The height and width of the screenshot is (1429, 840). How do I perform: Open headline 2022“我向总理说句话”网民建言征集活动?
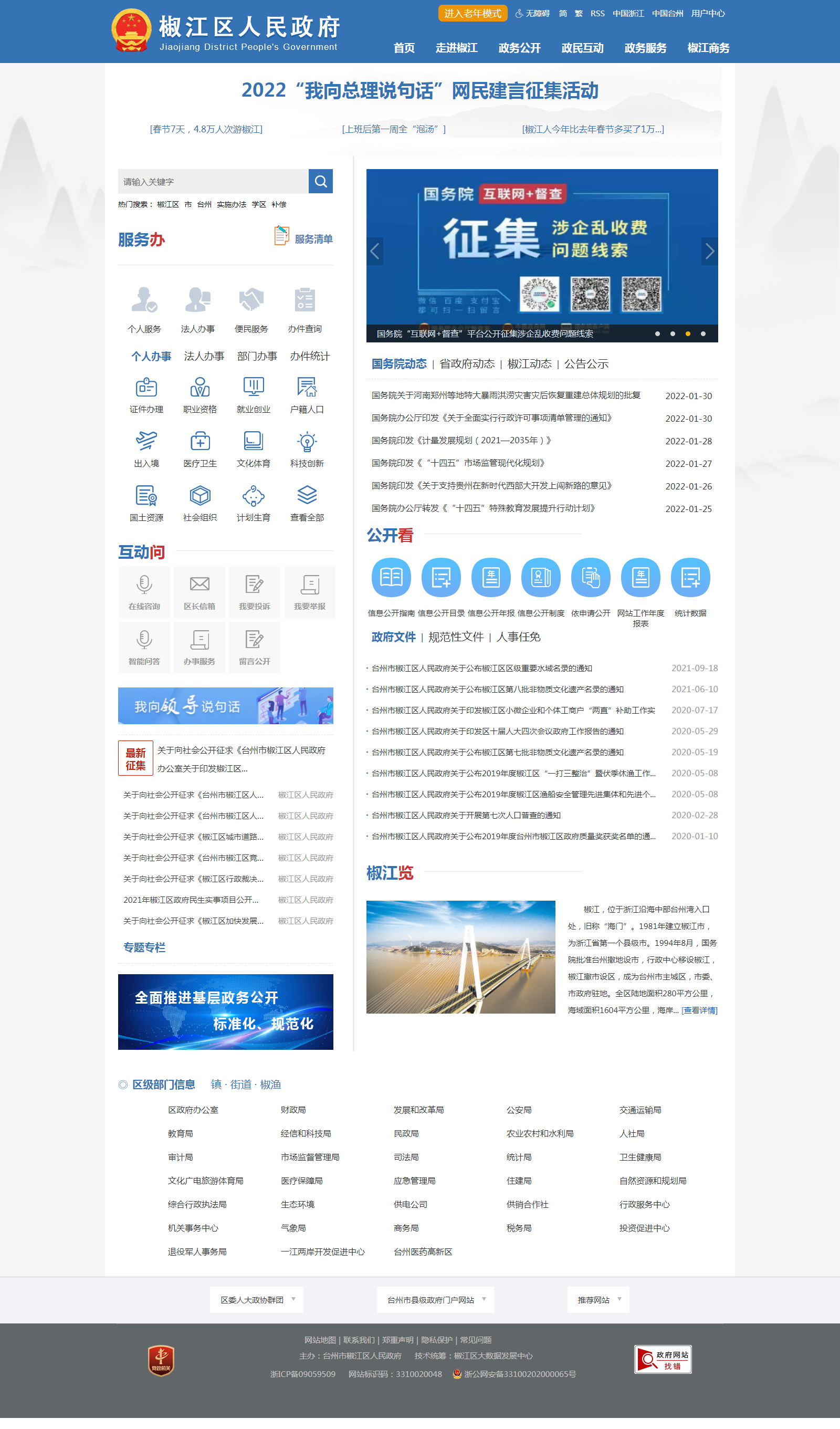coord(420,91)
